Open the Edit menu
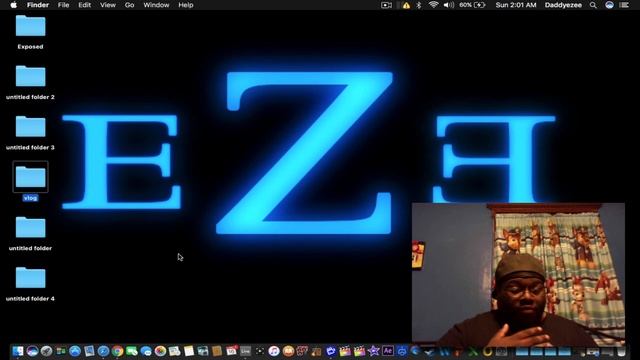 coord(84,5)
